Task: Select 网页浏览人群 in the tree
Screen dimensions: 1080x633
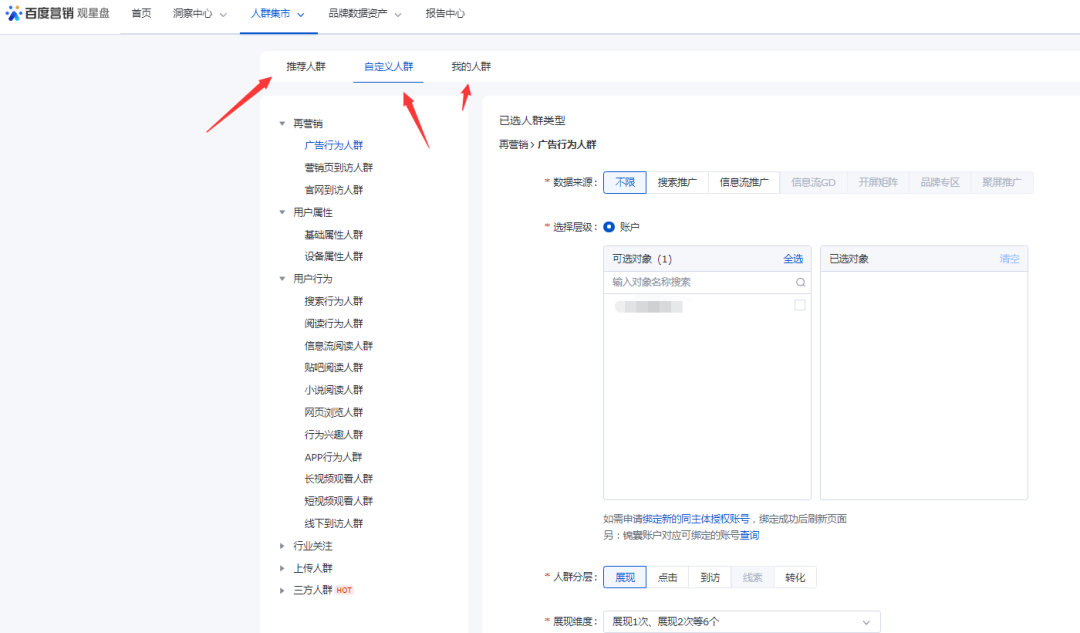Action: coord(333,413)
